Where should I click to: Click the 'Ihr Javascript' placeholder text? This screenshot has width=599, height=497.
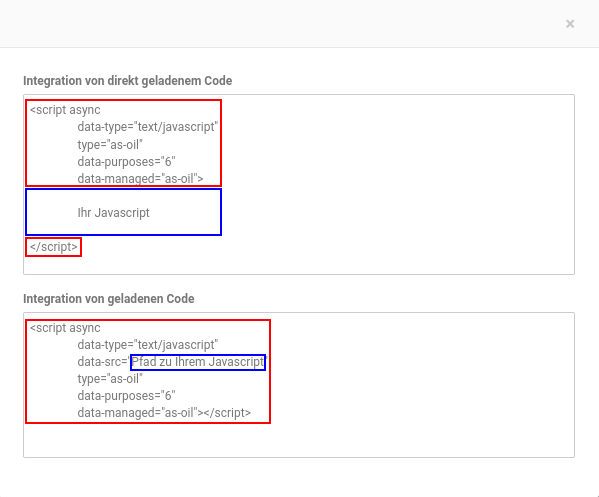(113, 212)
